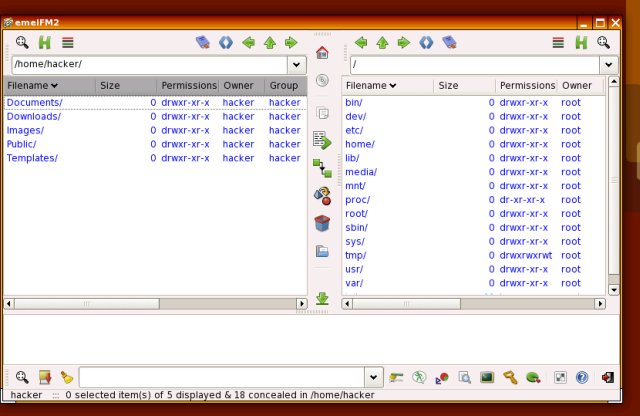Viewport: 640px width, 416px height.
Task: Click the greyed disc icon in center toolbar
Action: pos(322,80)
